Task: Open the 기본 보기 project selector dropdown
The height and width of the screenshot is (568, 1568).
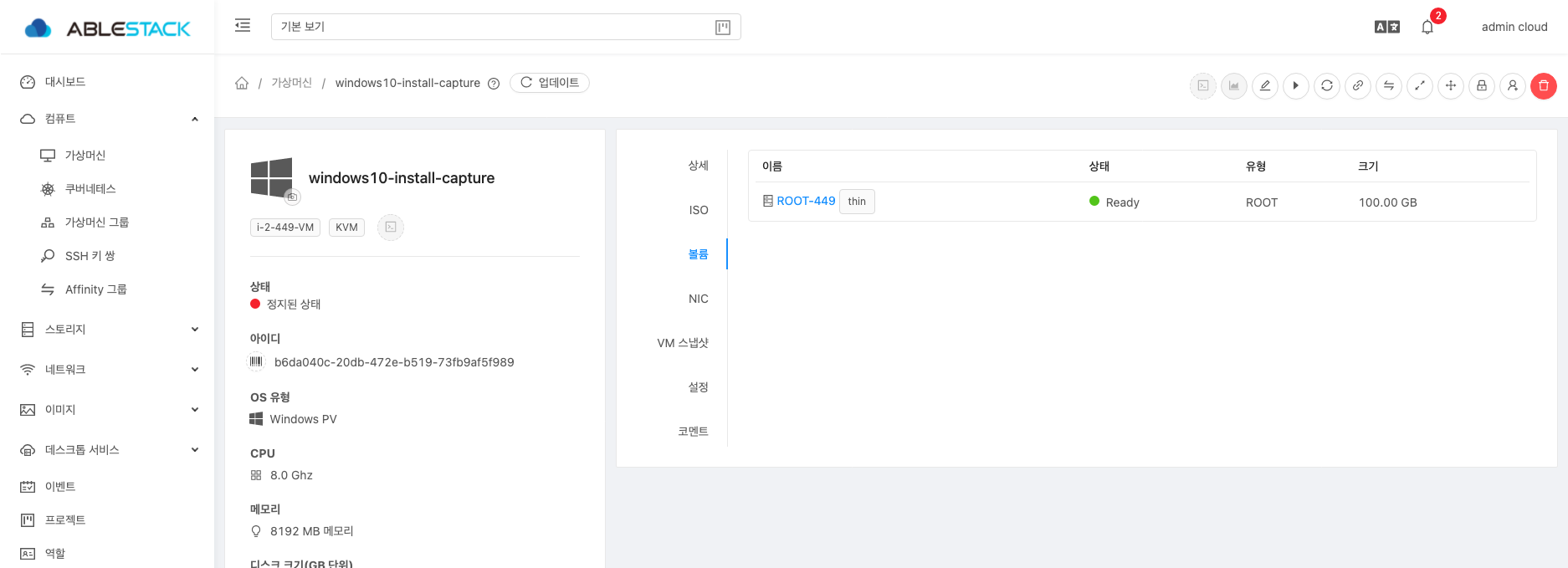Action: (505, 27)
